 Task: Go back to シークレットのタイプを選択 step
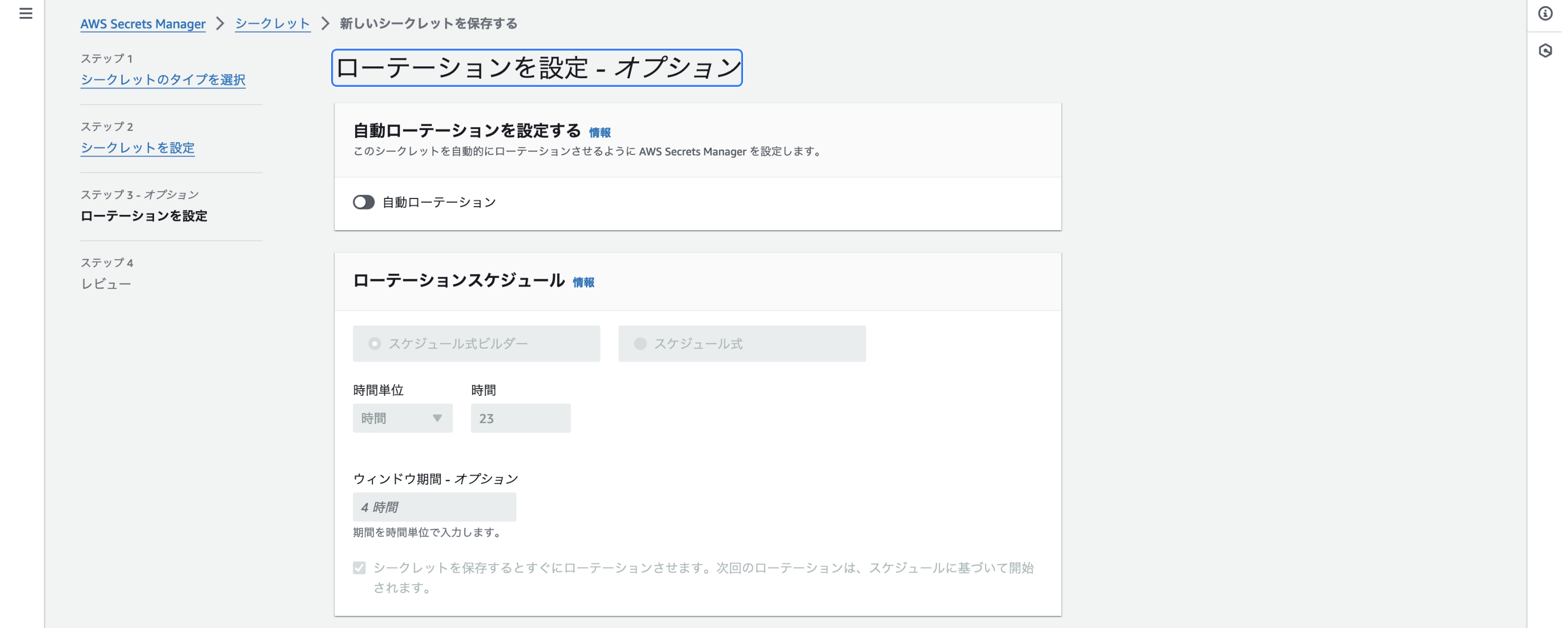[163, 80]
